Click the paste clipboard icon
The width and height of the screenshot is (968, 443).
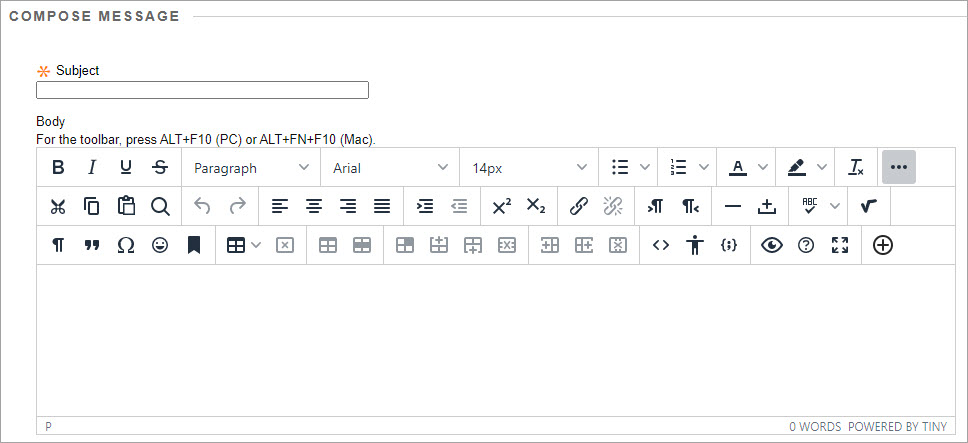(126, 207)
